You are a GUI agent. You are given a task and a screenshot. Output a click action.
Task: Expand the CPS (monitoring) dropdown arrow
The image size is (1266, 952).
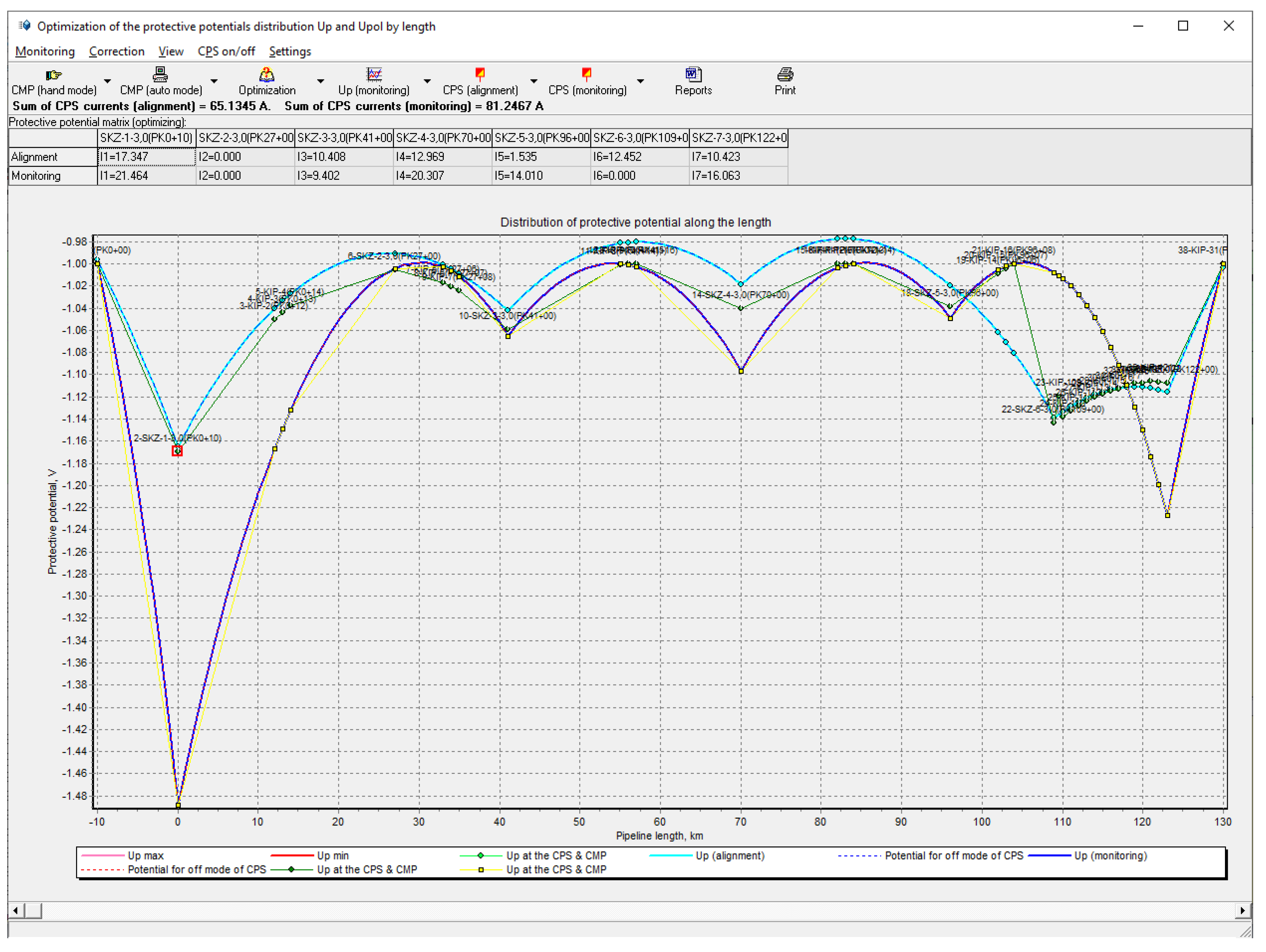[640, 81]
